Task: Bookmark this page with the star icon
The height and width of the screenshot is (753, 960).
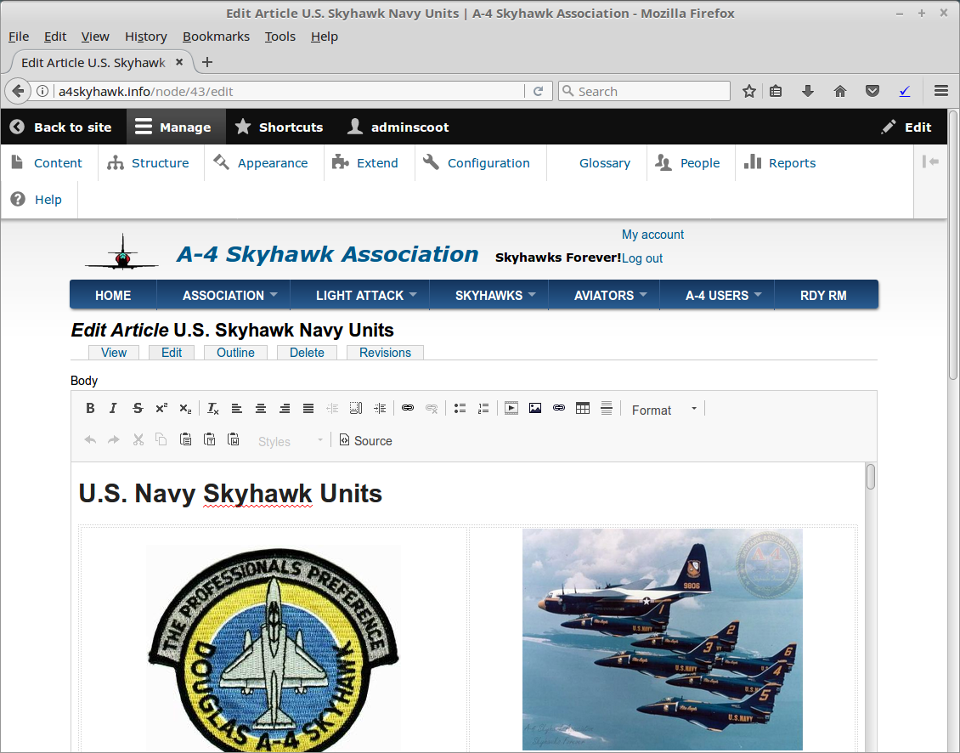Action: [749, 91]
